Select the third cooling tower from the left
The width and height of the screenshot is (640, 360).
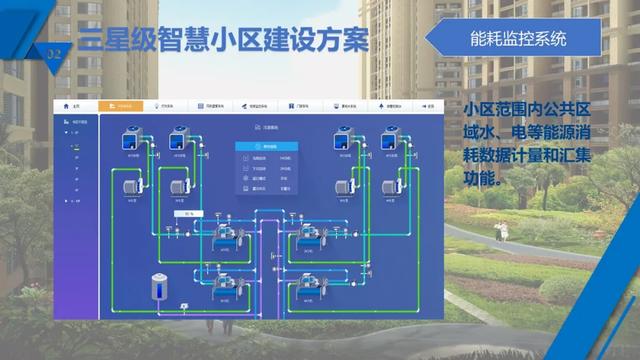click(x=344, y=138)
